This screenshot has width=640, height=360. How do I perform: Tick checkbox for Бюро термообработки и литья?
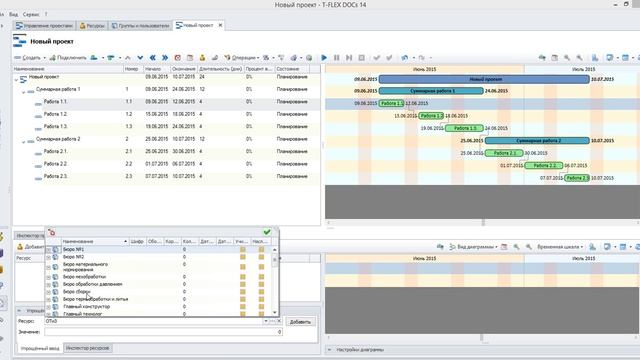tap(49, 300)
